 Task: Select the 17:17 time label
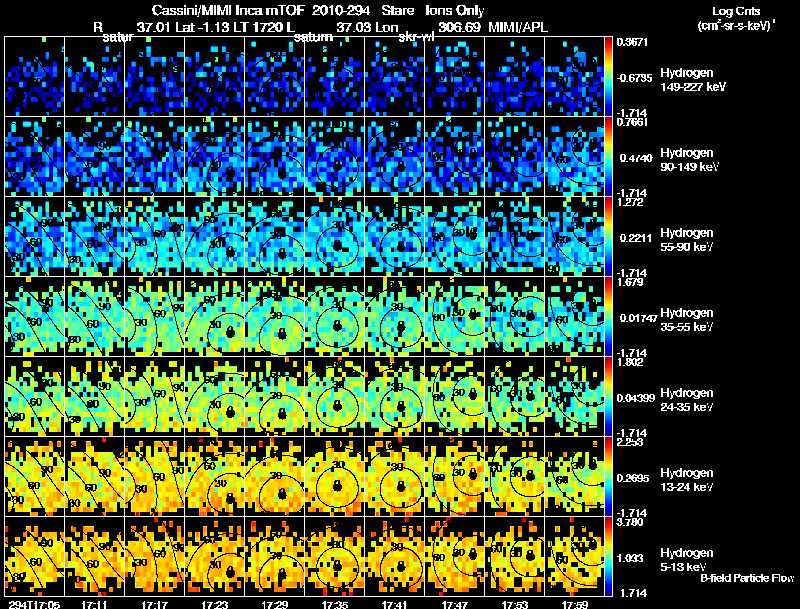click(x=155, y=604)
